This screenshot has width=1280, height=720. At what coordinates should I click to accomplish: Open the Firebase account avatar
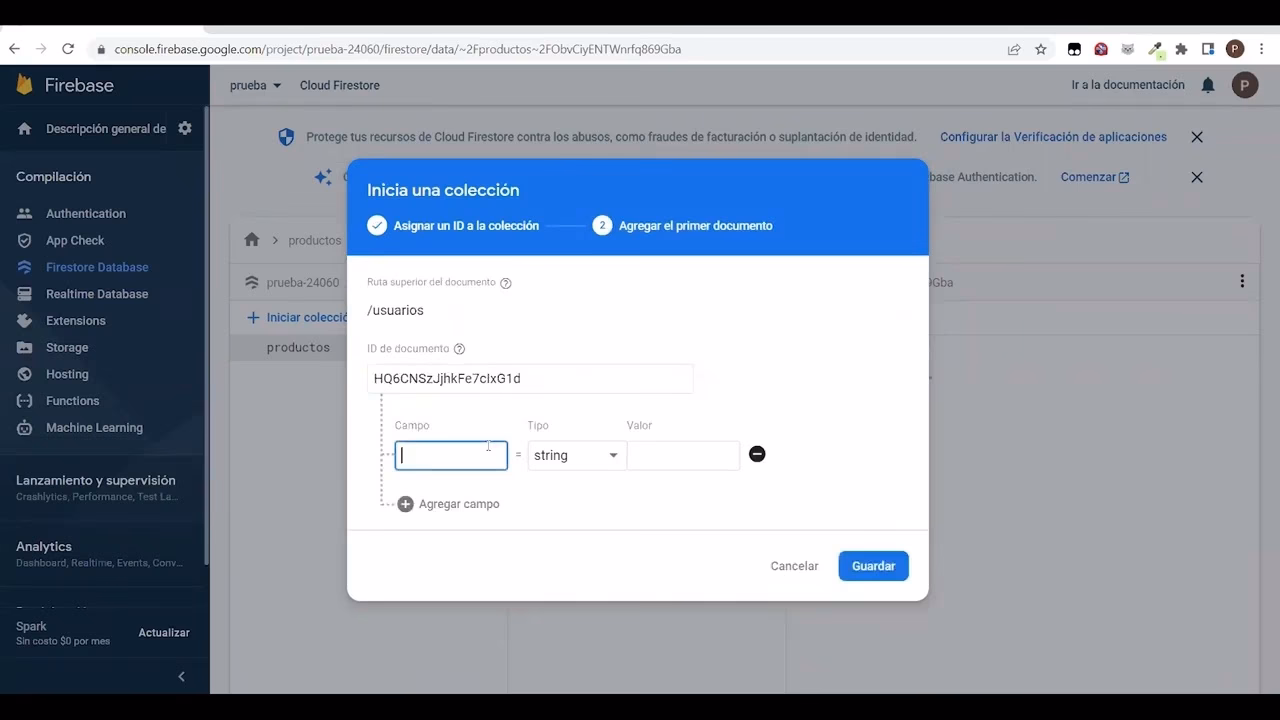click(1245, 86)
